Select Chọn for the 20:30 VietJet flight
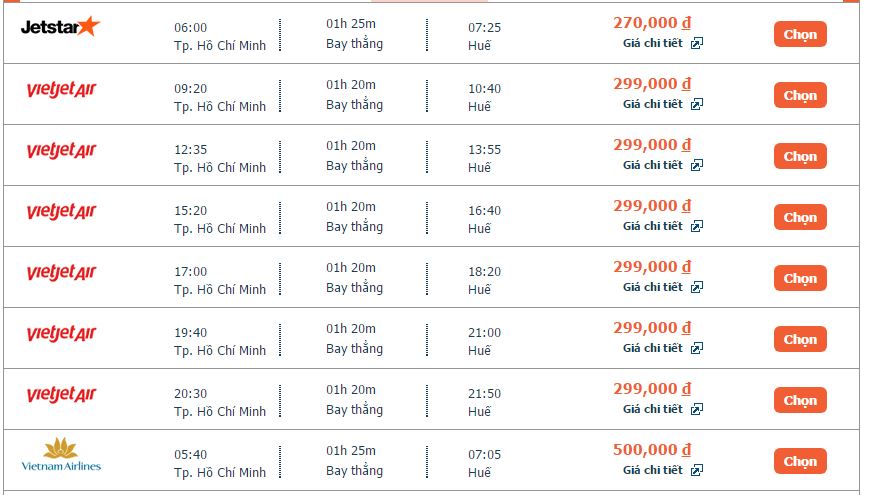 (x=800, y=400)
